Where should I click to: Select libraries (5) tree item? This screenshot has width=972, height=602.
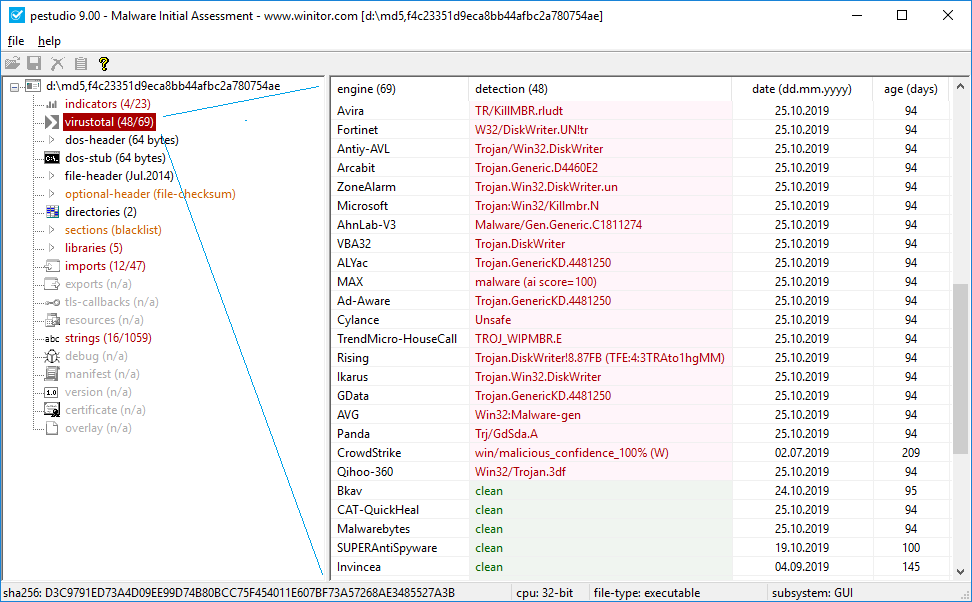pos(94,248)
